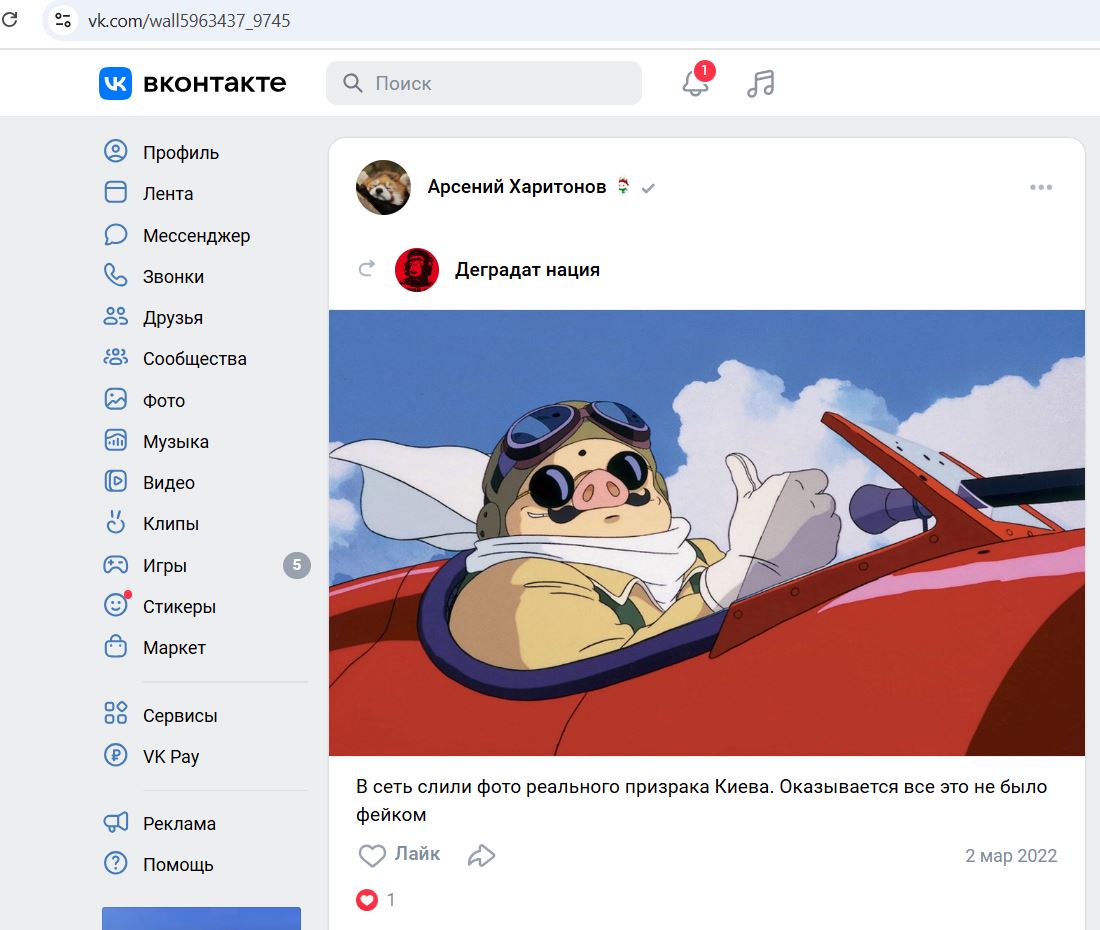Click the Фото picture icon

pyautogui.click(x=116, y=399)
